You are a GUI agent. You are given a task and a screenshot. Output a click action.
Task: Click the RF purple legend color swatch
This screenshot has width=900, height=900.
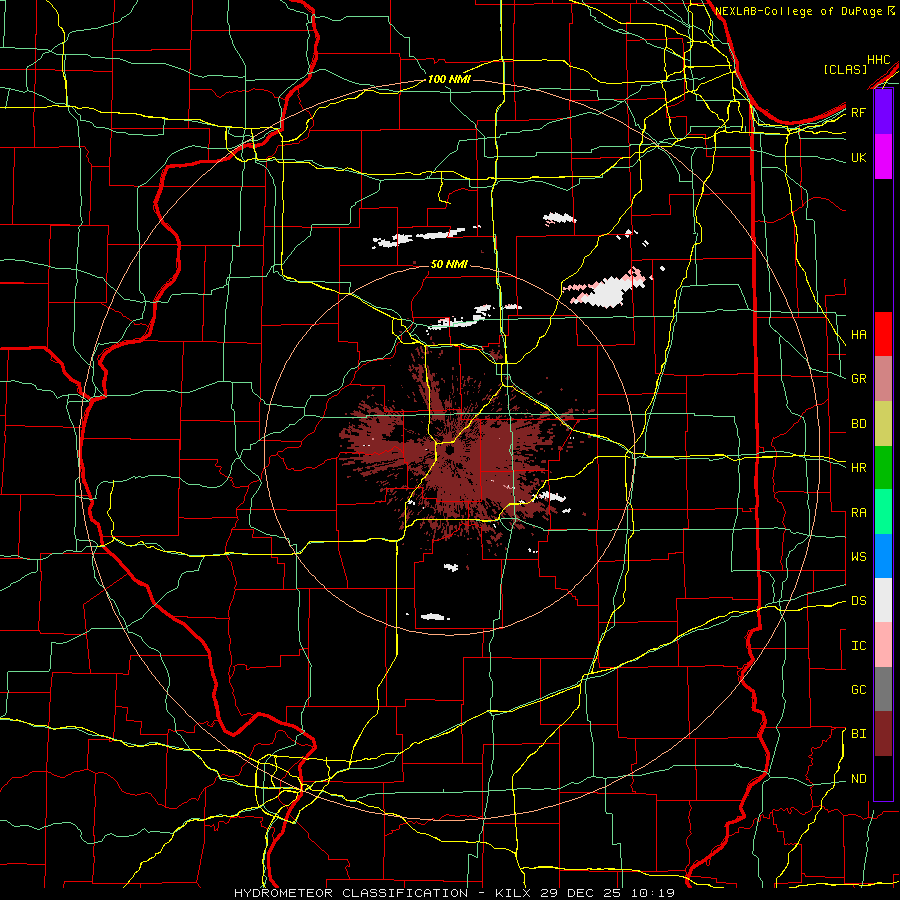[883, 112]
